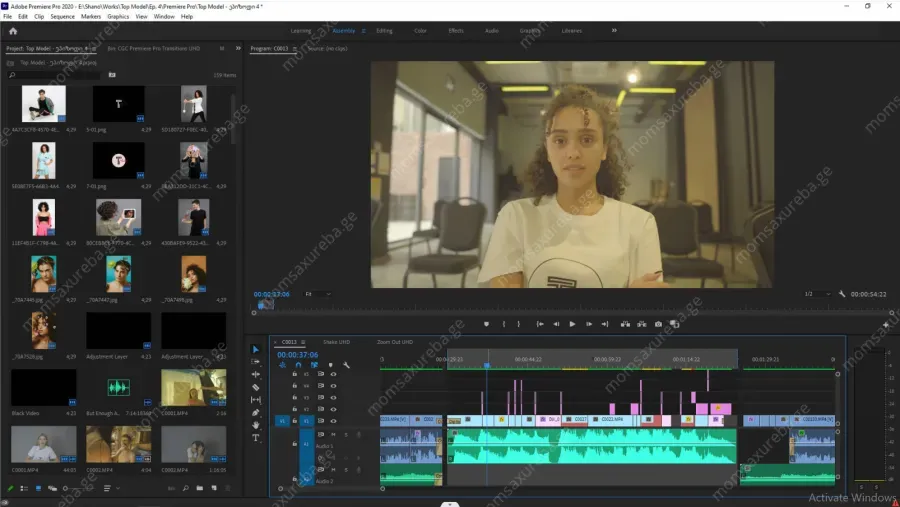Image resolution: width=900 pixels, height=507 pixels.
Task: Toggle V1 track output eye icon
Action: click(x=333, y=421)
